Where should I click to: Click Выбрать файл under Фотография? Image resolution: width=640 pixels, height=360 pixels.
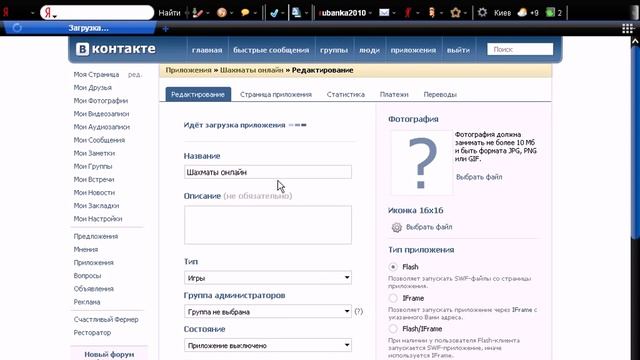(479, 177)
